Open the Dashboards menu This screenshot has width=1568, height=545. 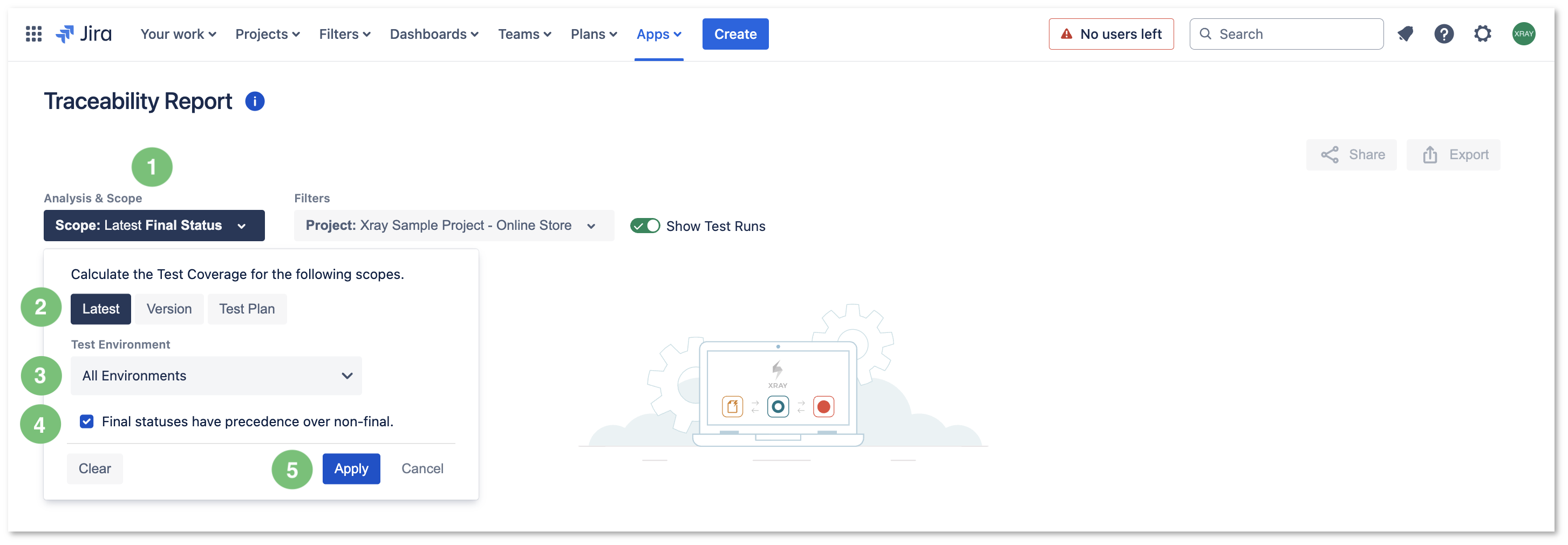click(434, 34)
